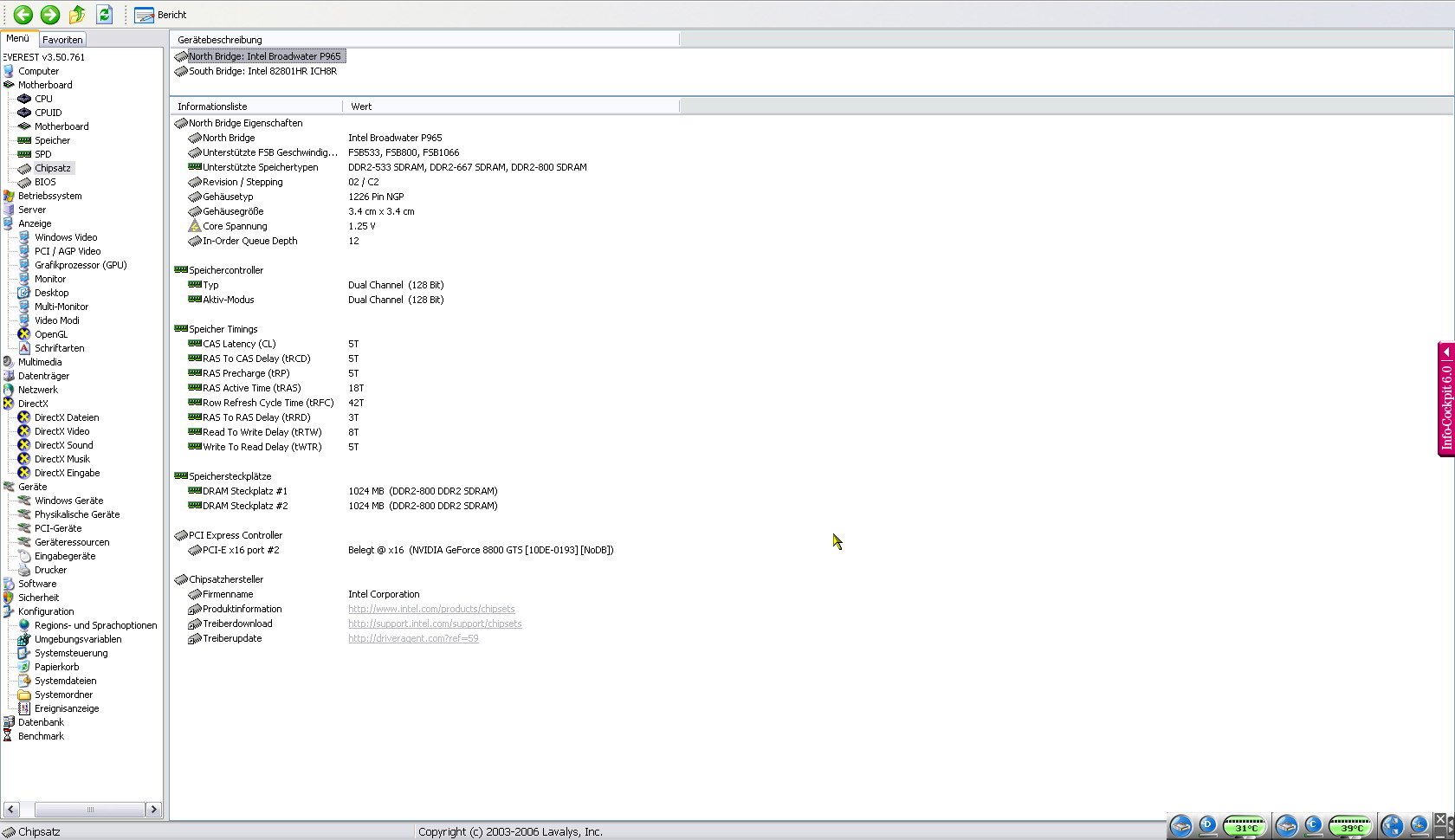This screenshot has height=840, width=1455.
Task: Select the CAS Latency (CL) row
Action: (424, 344)
